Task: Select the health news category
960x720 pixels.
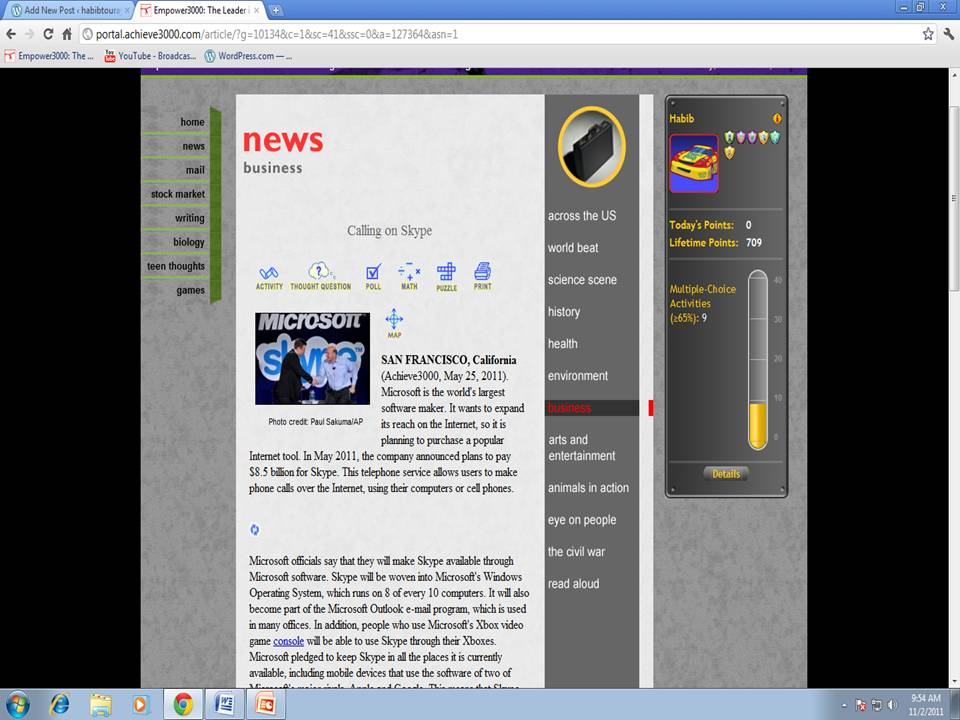Action: pos(562,343)
